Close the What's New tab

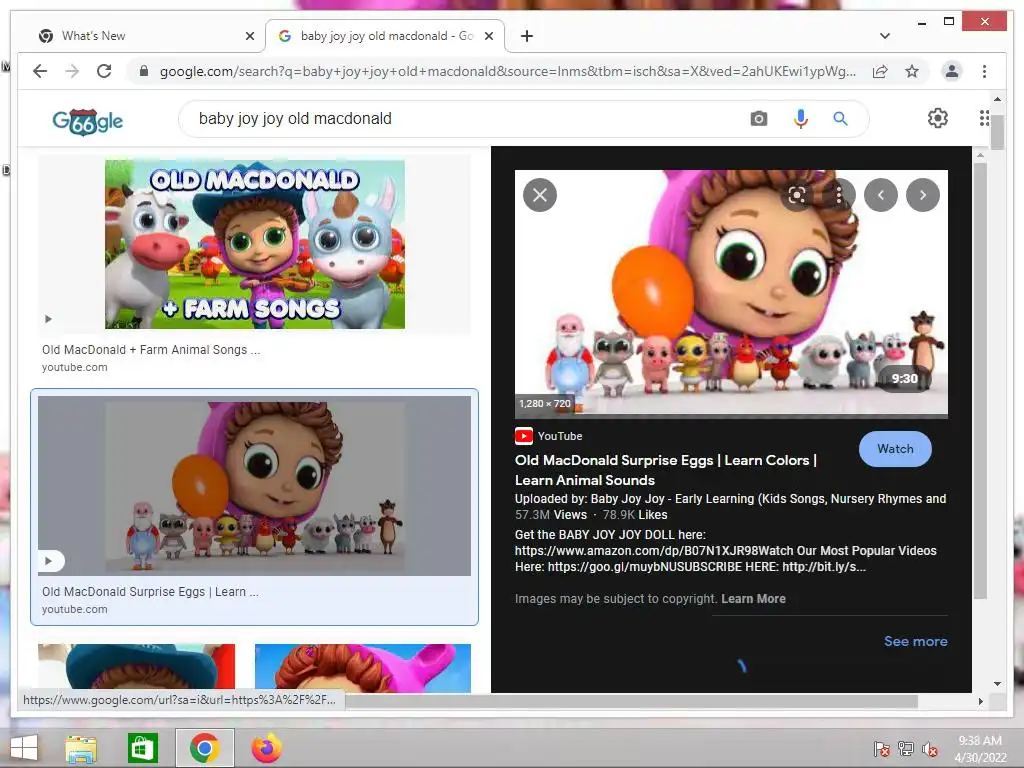(x=249, y=36)
